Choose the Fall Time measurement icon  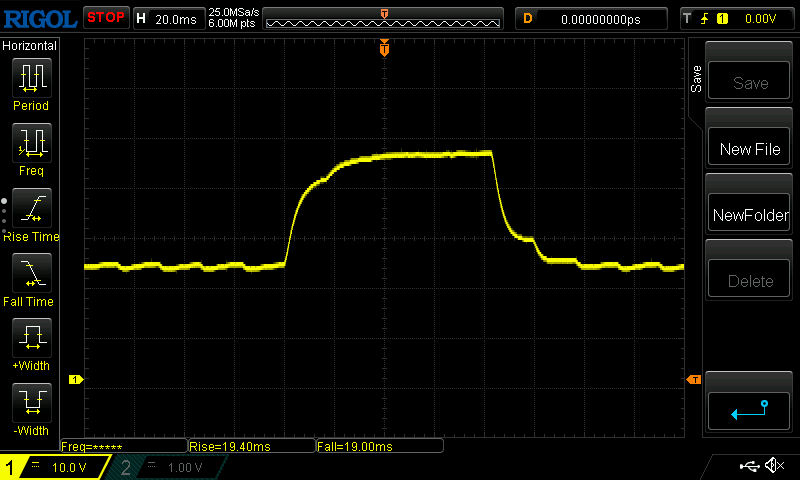point(31,273)
